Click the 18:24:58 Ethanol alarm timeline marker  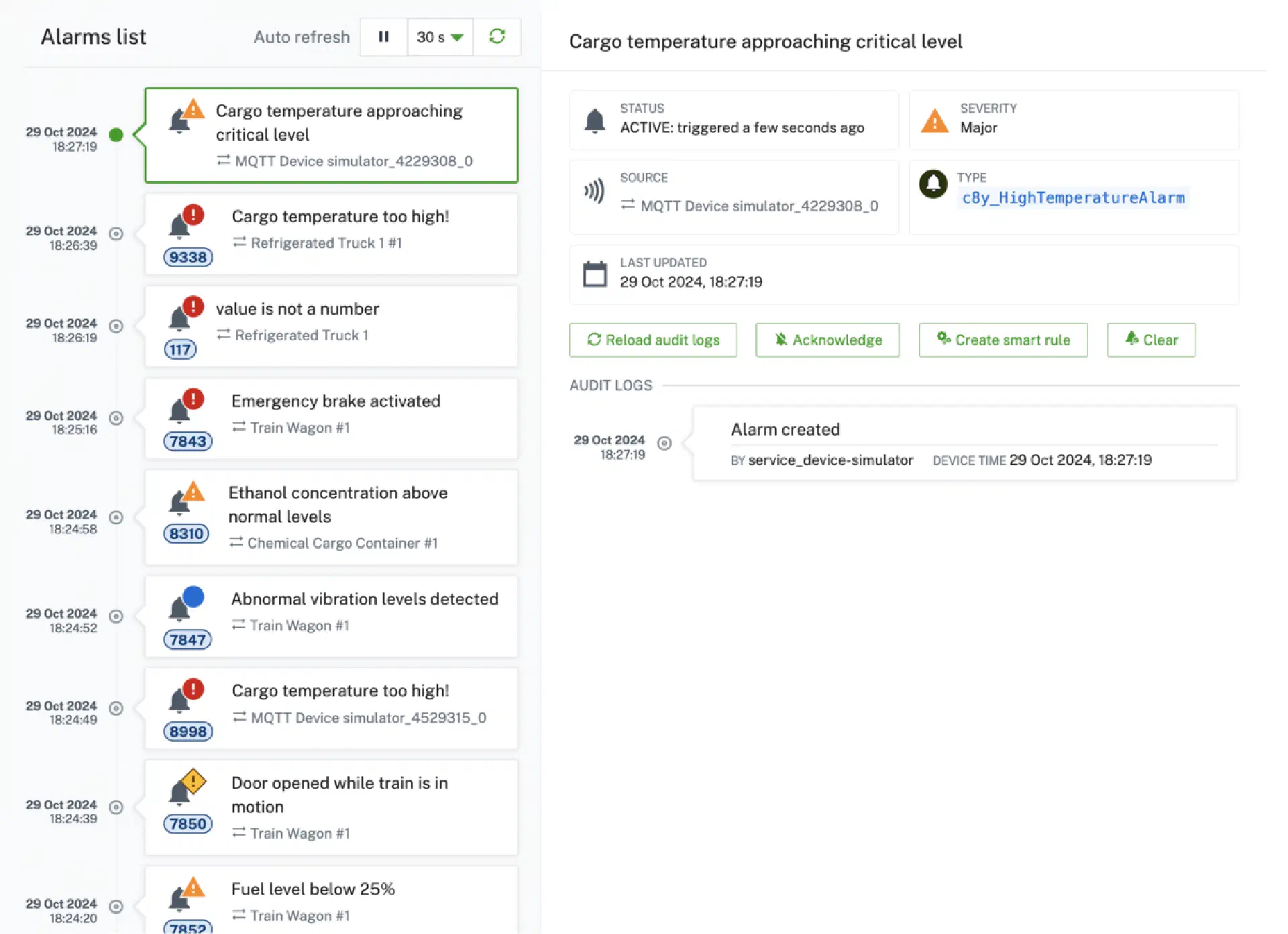pos(116,517)
